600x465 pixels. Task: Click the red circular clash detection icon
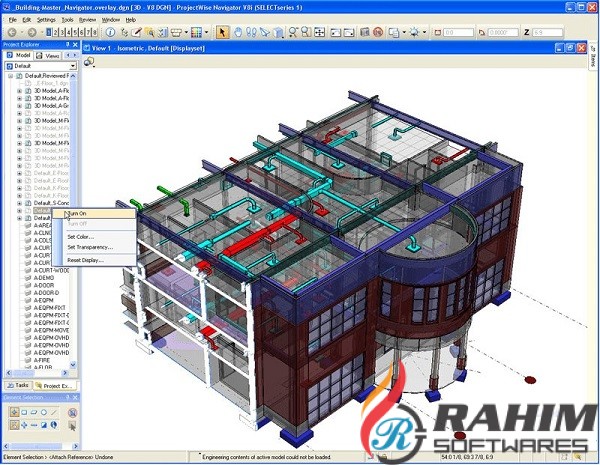pos(378,33)
